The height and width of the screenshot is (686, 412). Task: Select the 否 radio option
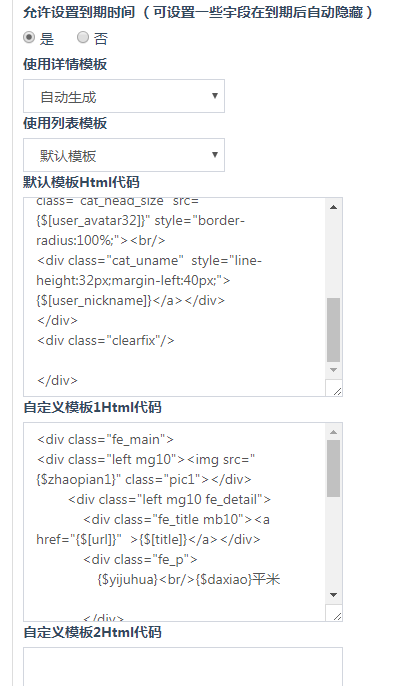[83, 38]
